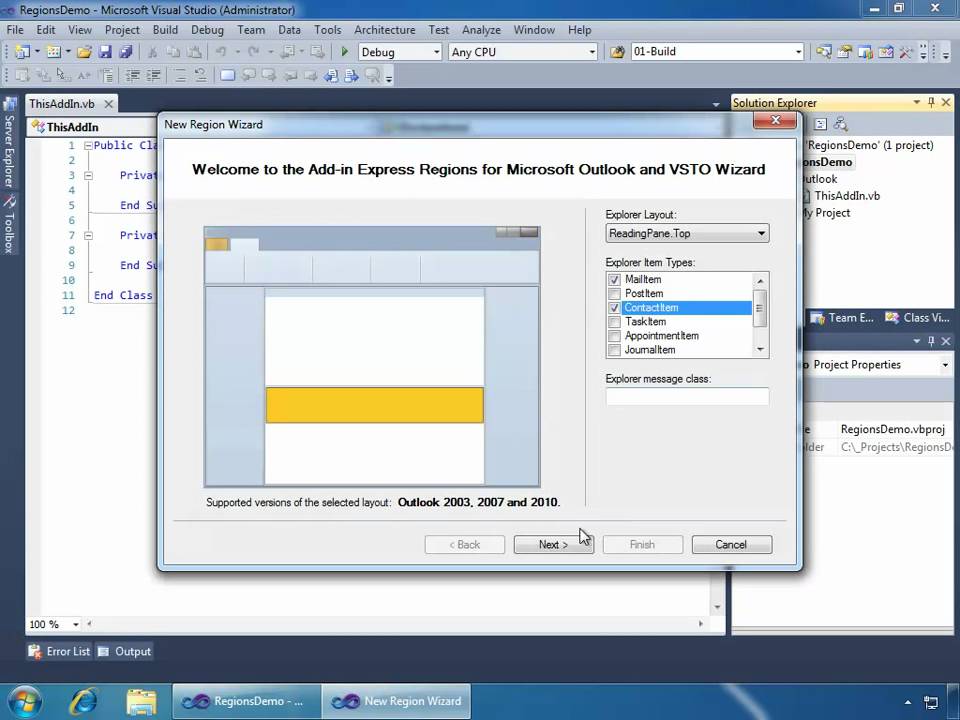
Task: Click the Paste toolbar icon
Action: pos(193,52)
